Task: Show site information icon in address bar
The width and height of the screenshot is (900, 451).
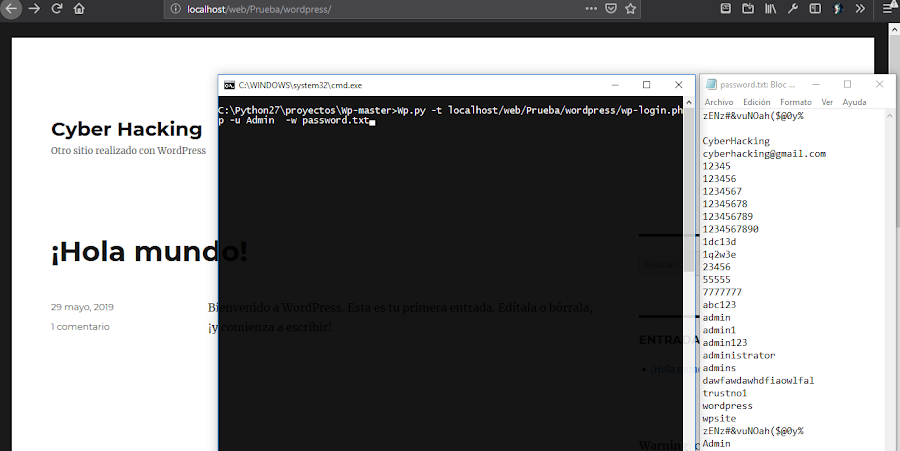Action: 176,9
